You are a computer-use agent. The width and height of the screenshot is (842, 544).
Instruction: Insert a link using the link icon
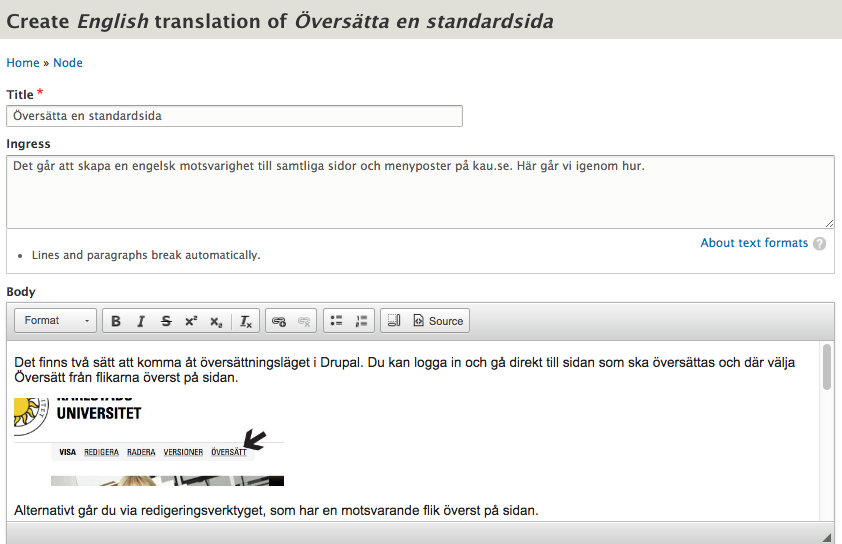[x=279, y=321]
